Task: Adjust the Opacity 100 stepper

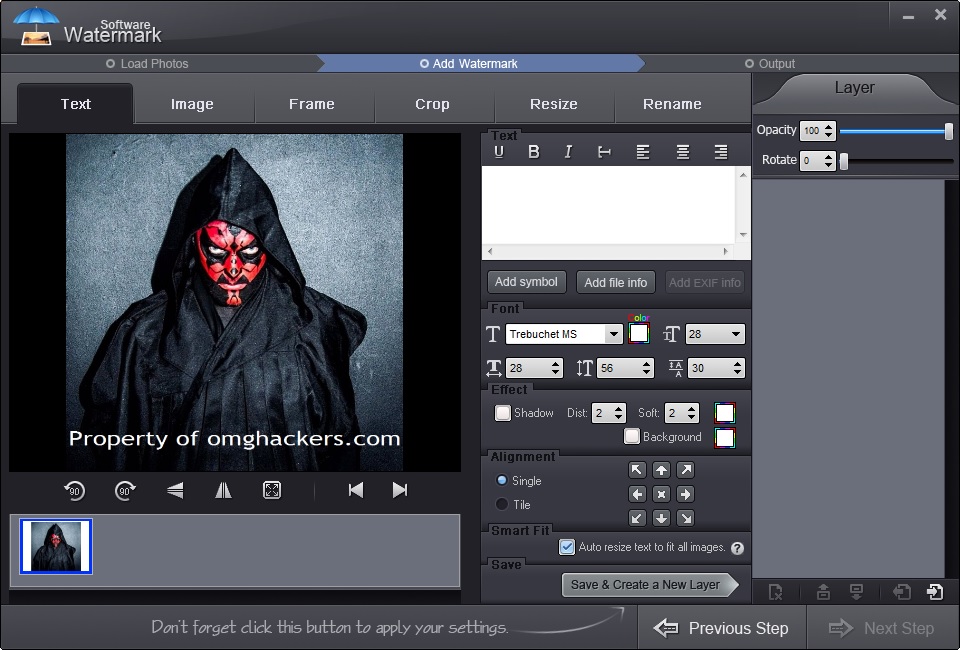Action: [x=828, y=130]
